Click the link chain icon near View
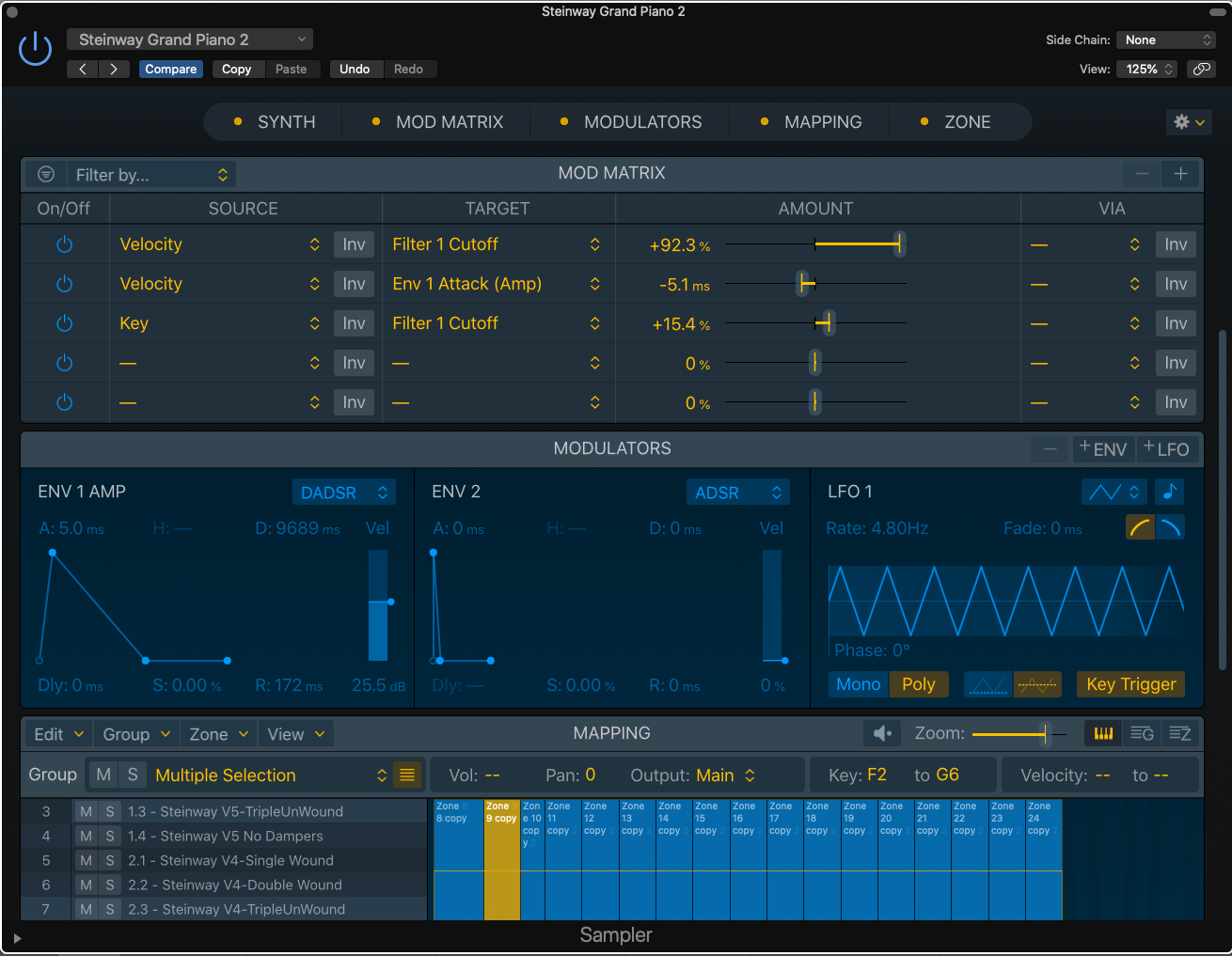1232x956 pixels. tap(1200, 69)
